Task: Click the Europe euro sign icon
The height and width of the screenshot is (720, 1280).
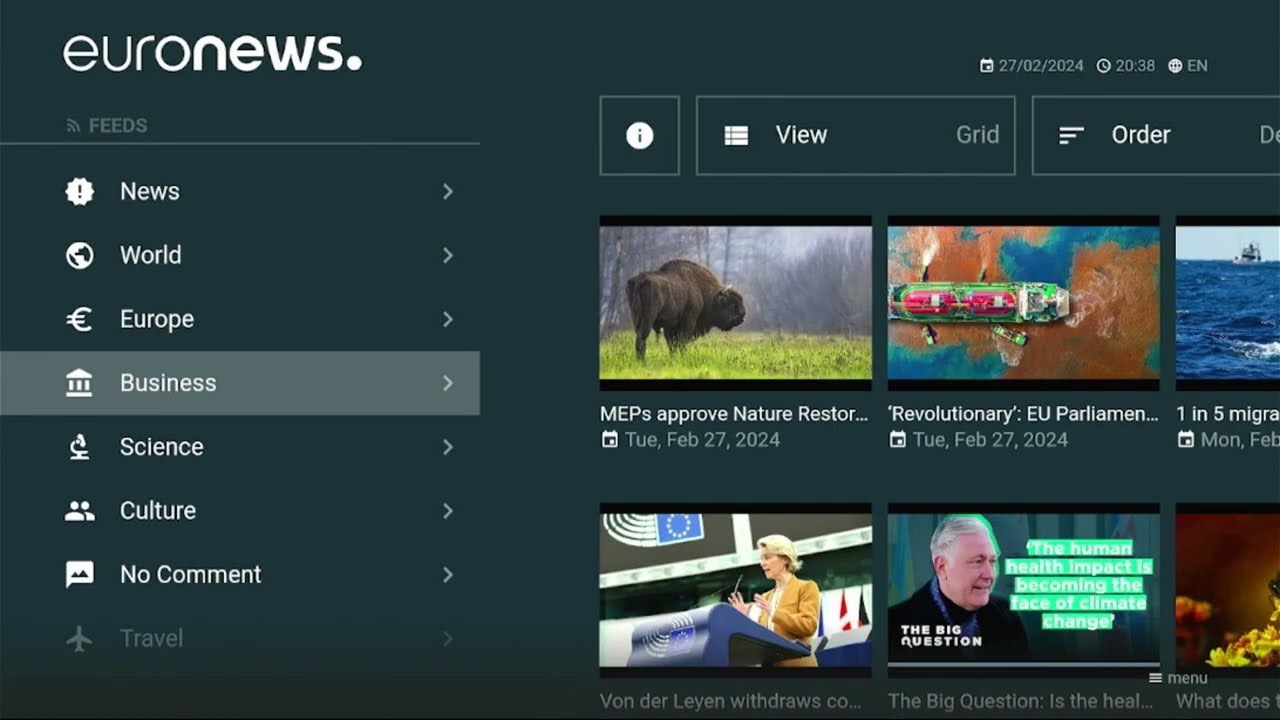Action: click(x=79, y=319)
